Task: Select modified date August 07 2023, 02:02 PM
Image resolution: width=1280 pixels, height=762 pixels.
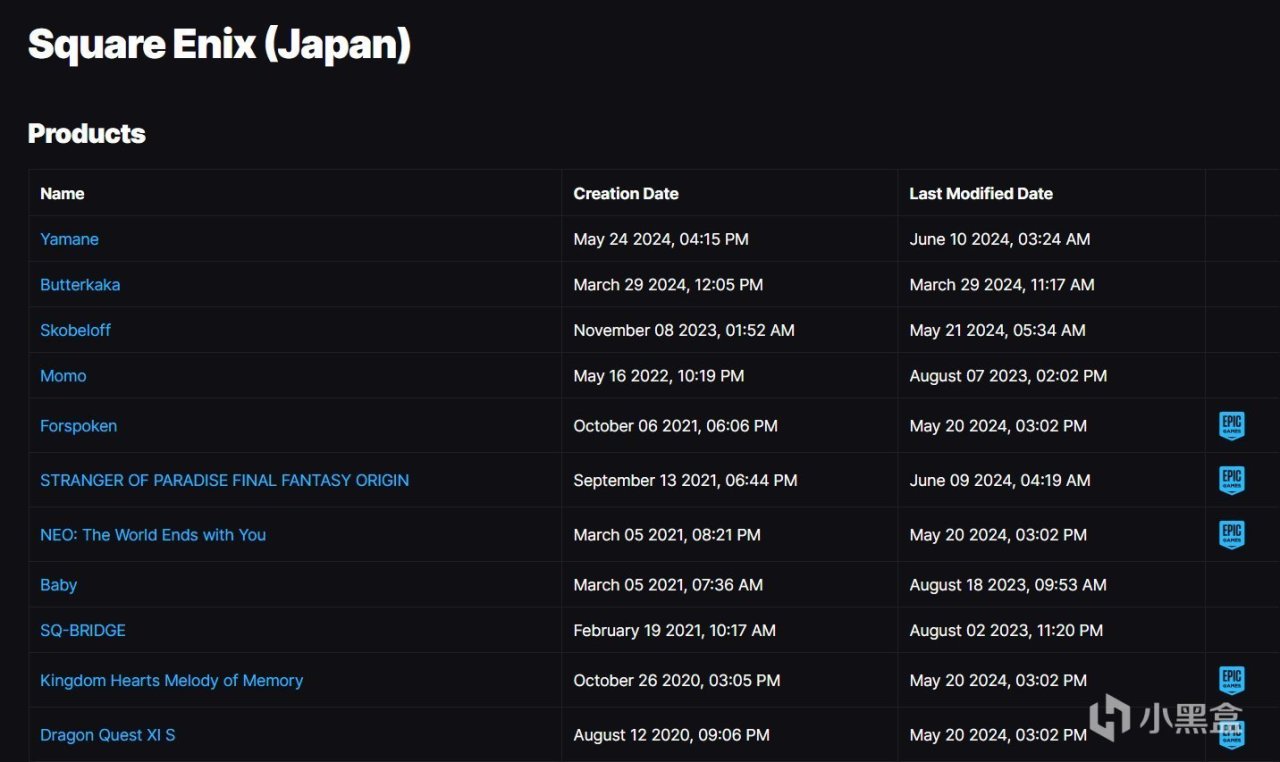Action: (x=1008, y=376)
